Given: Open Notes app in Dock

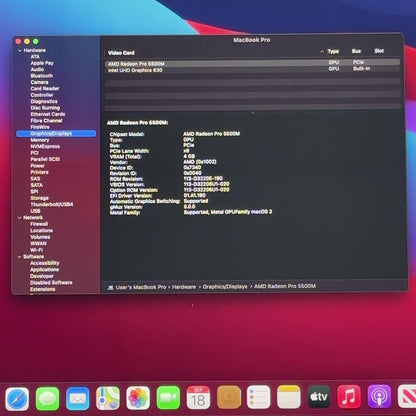Looking at the screenshot, I should tap(289, 397).
